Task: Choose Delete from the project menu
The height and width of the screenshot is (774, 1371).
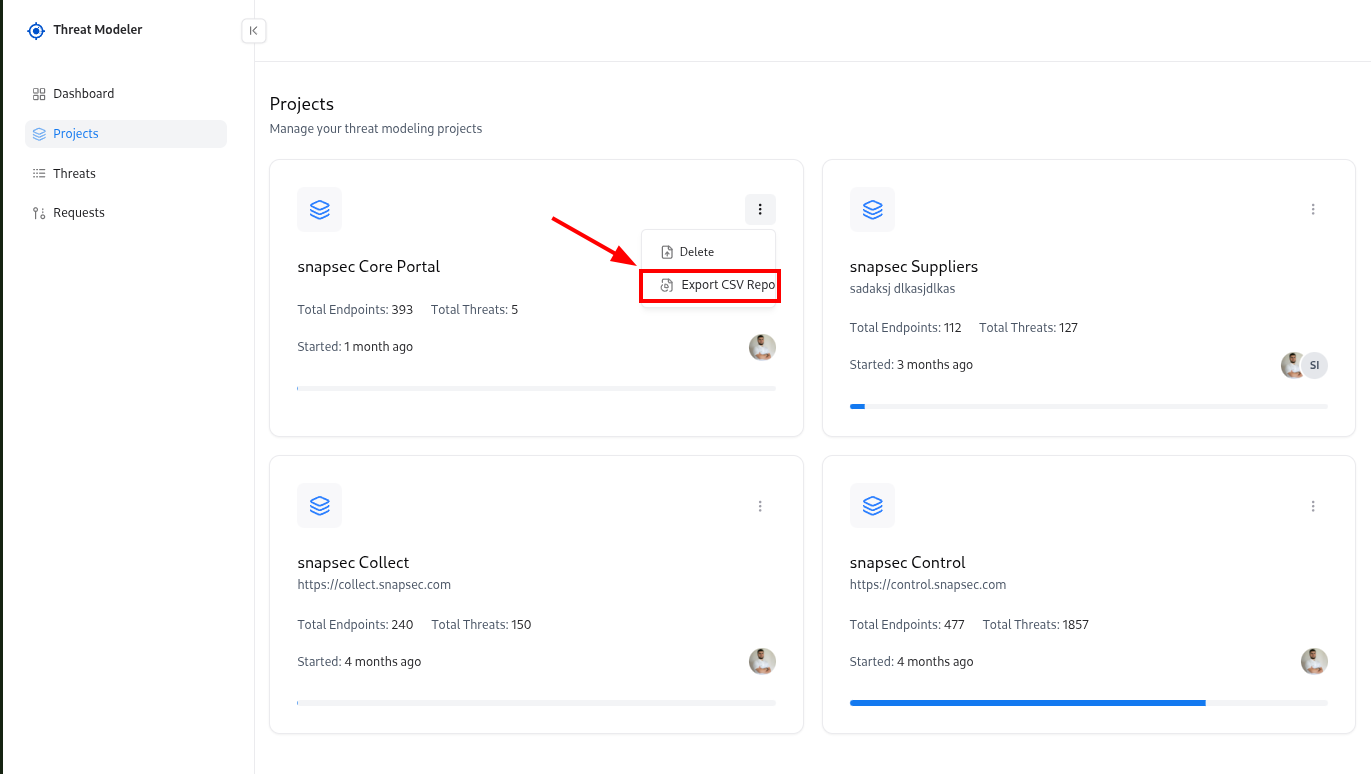Action: click(x=708, y=252)
